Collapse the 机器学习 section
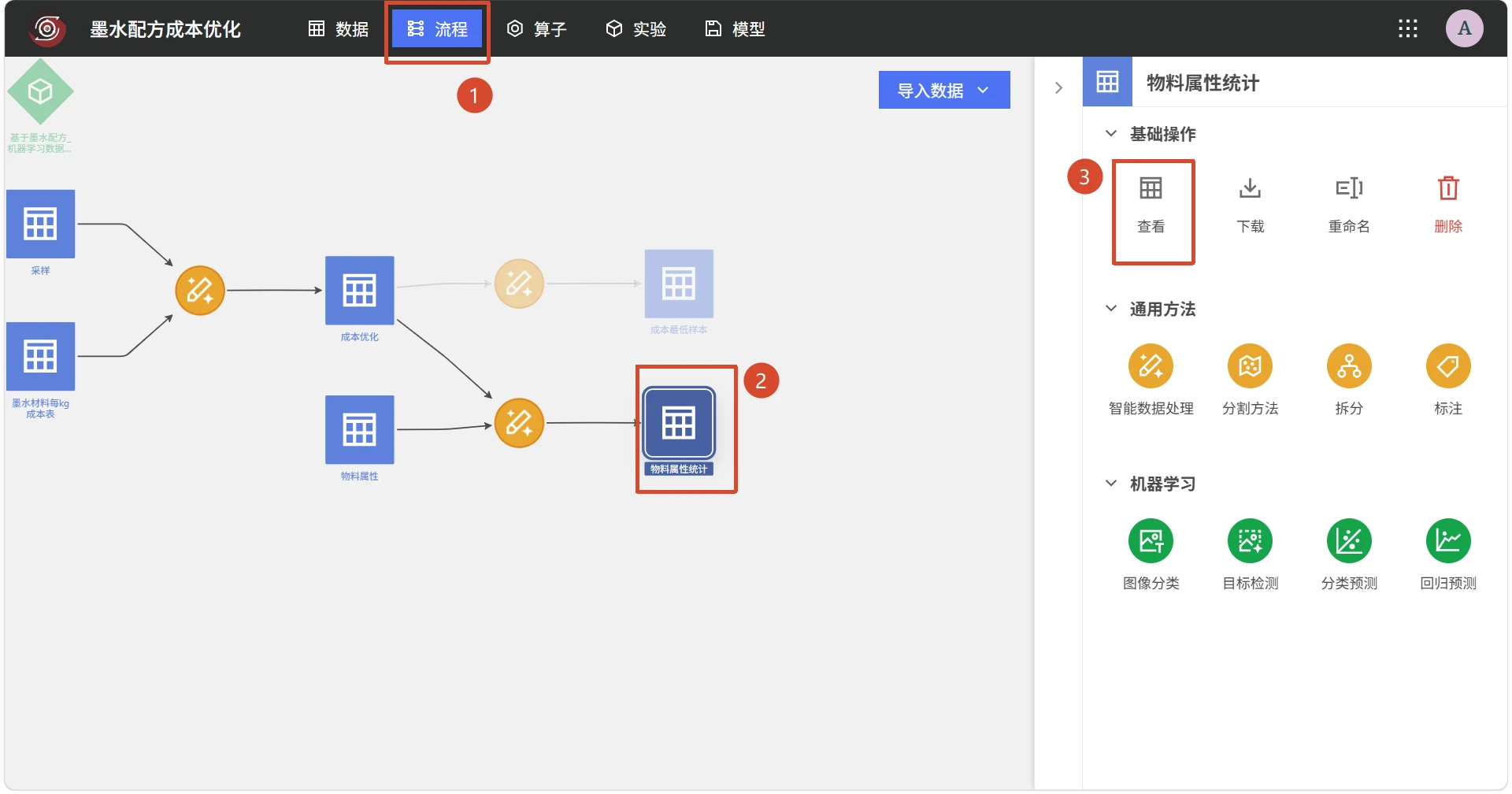This screenshot has height=794, width=1512. coord(1111,484)
